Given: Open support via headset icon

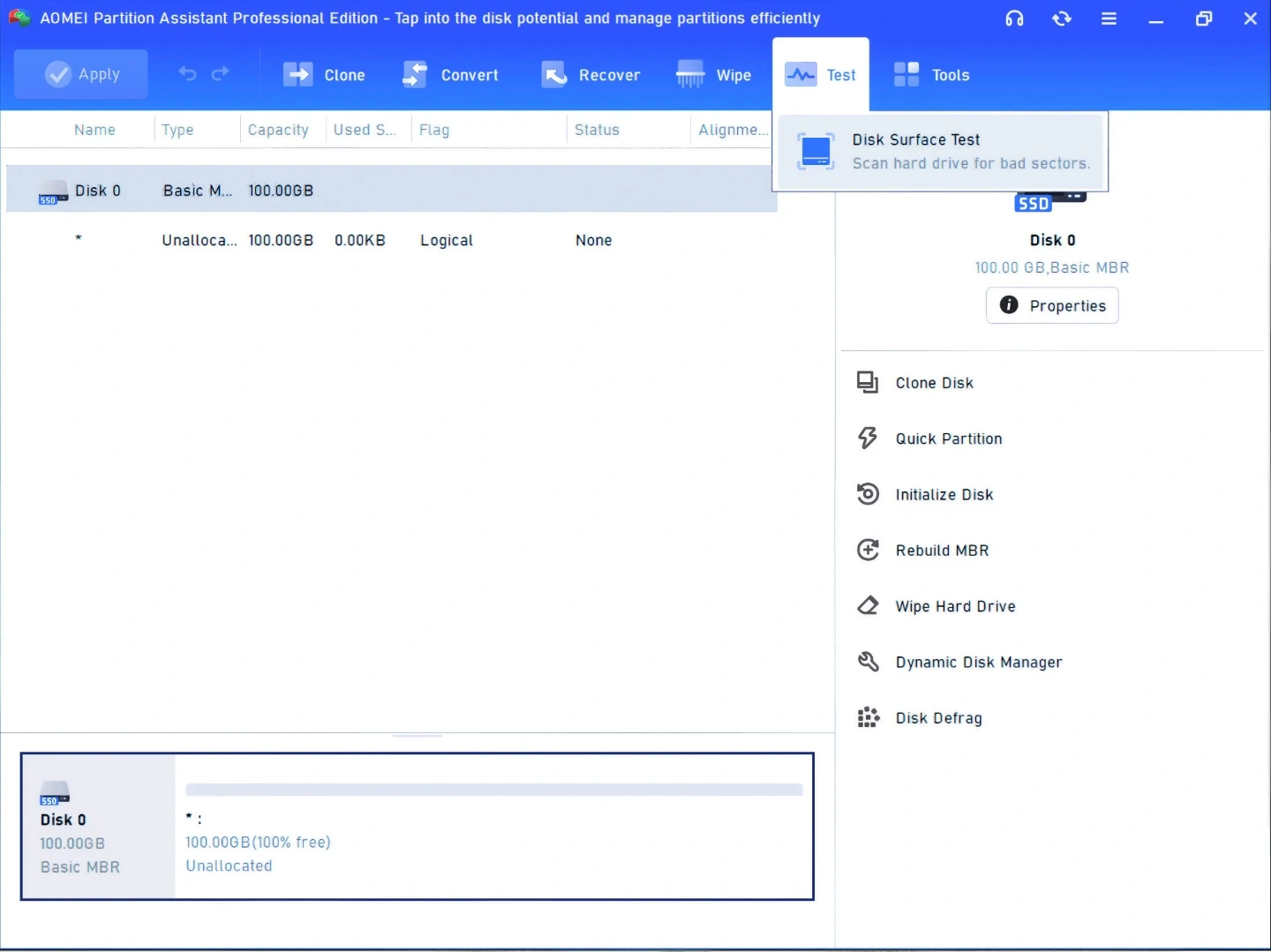Looking at the screenshot, I should tap(1014, 19).
